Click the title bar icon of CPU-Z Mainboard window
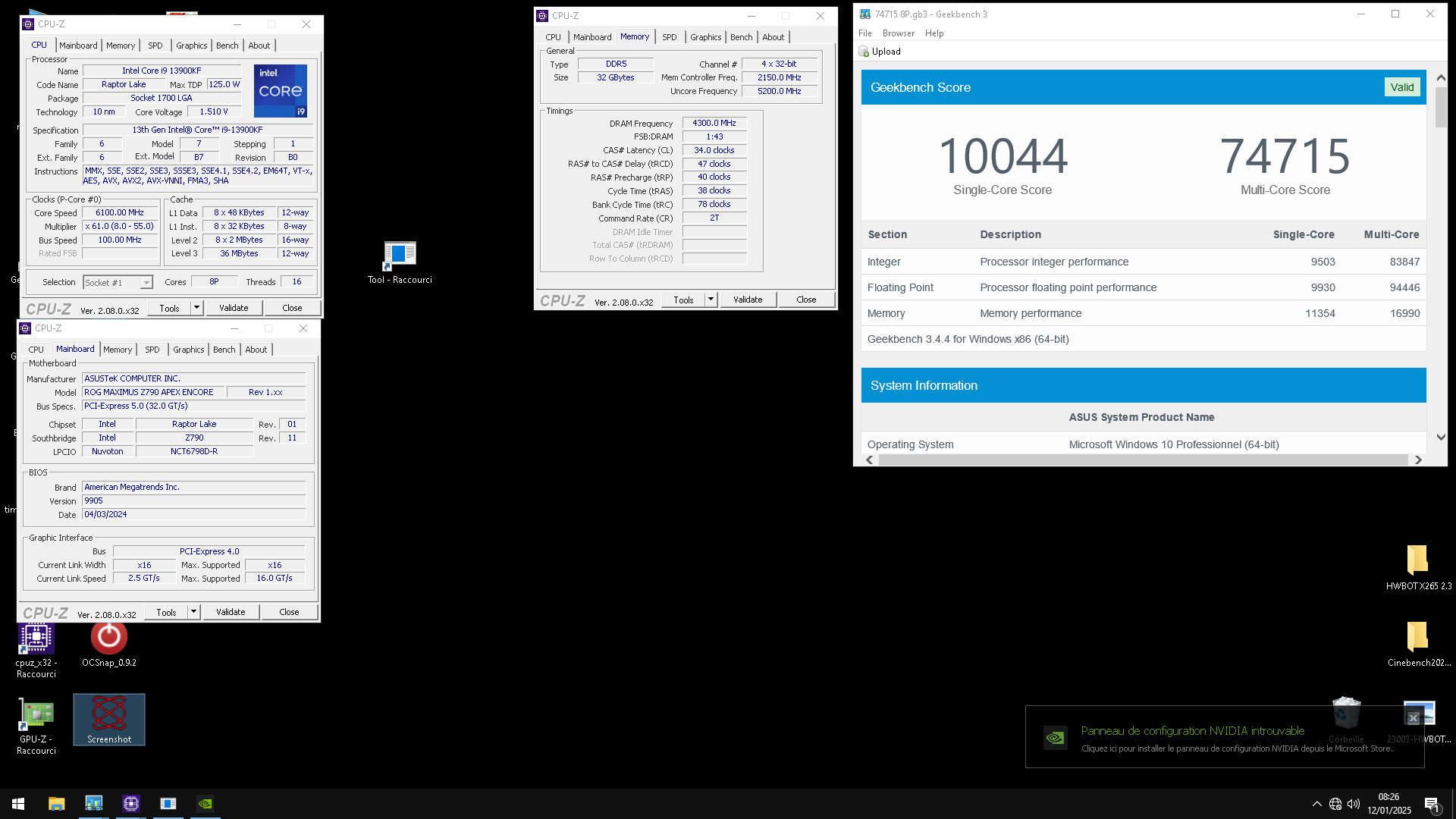This screenshot has width=1456, height=819. (25, 328)
